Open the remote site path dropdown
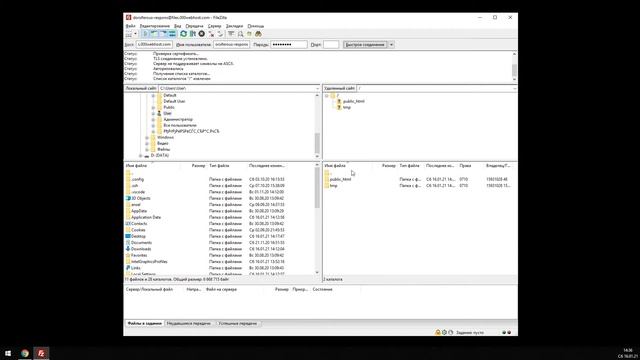 (x=514, y=88)
